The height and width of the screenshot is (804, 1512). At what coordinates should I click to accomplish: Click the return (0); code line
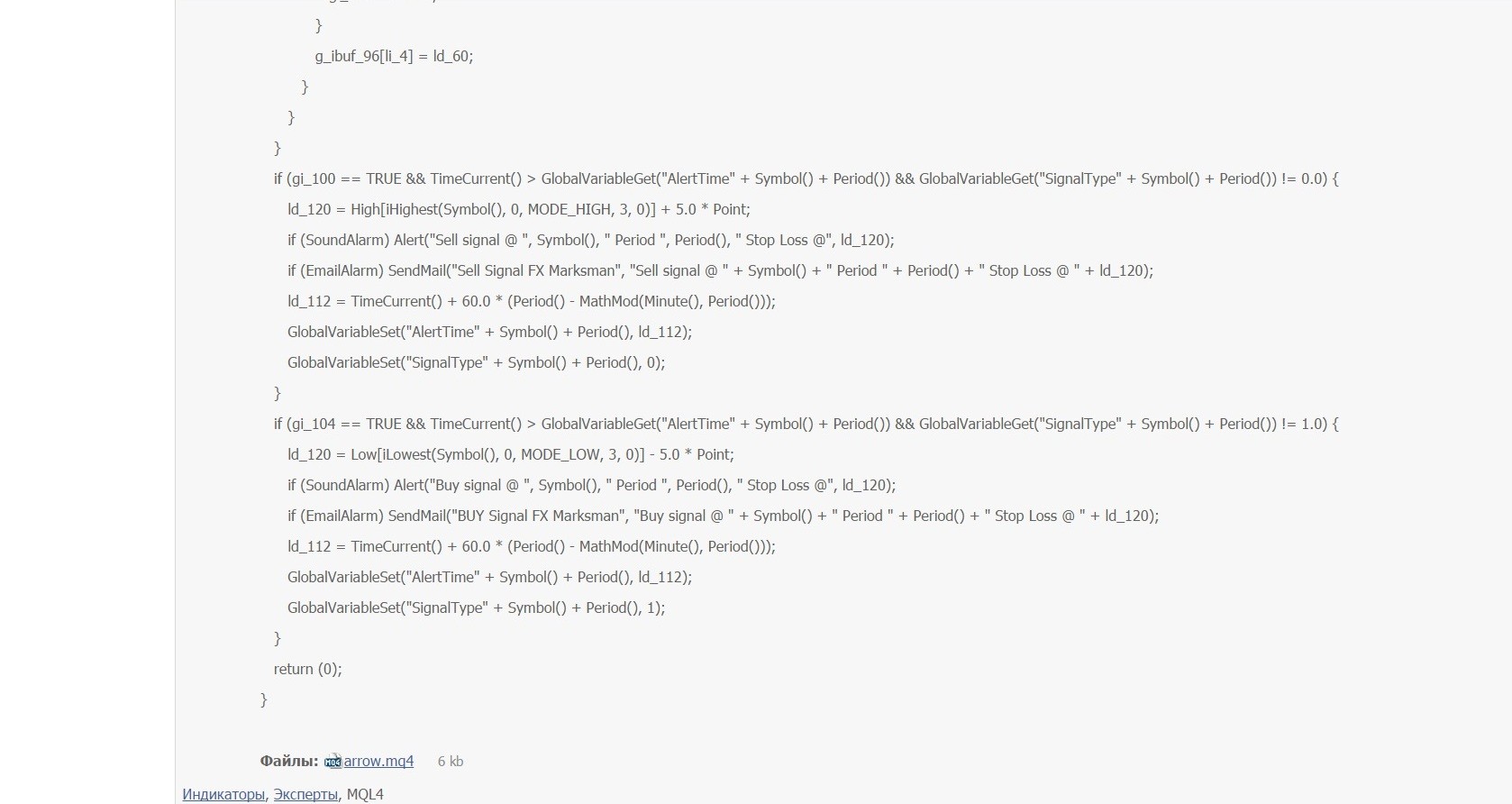pyautogui.click(x=307, y=669)
